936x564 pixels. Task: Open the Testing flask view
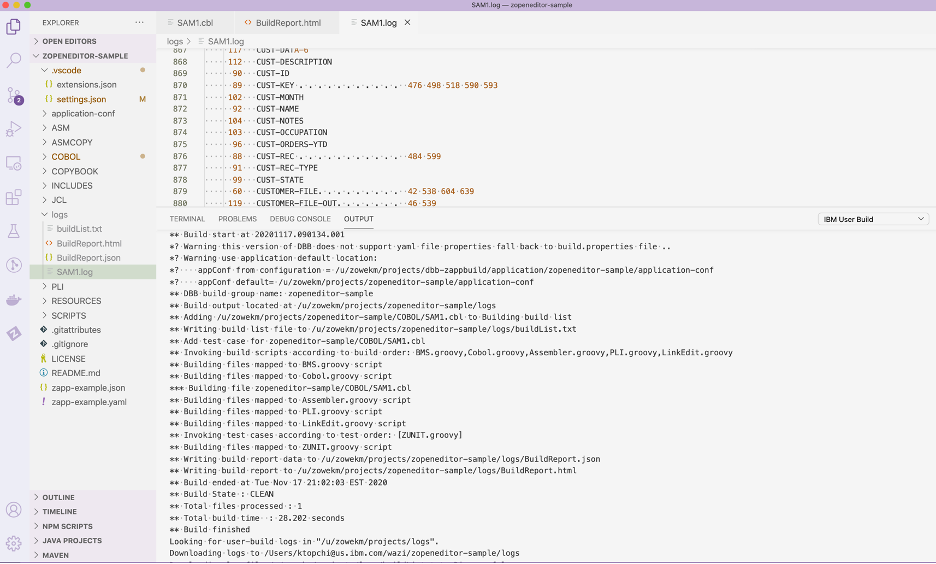(x=14, y=231)
